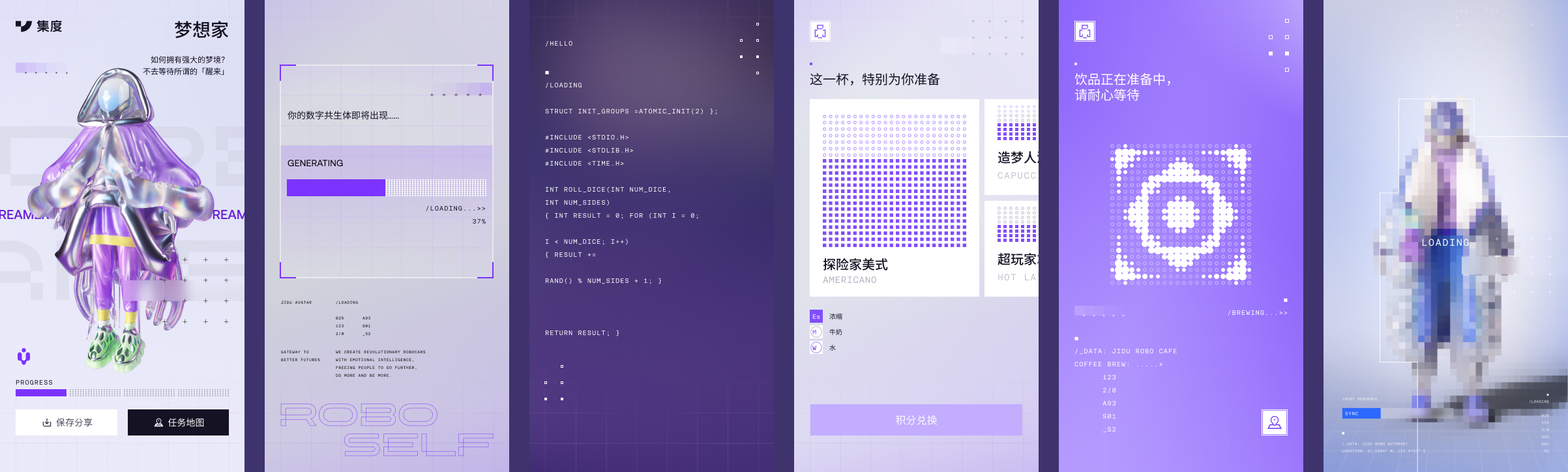Click the /BOOT SEQUENCE label

click(1360, 399)
